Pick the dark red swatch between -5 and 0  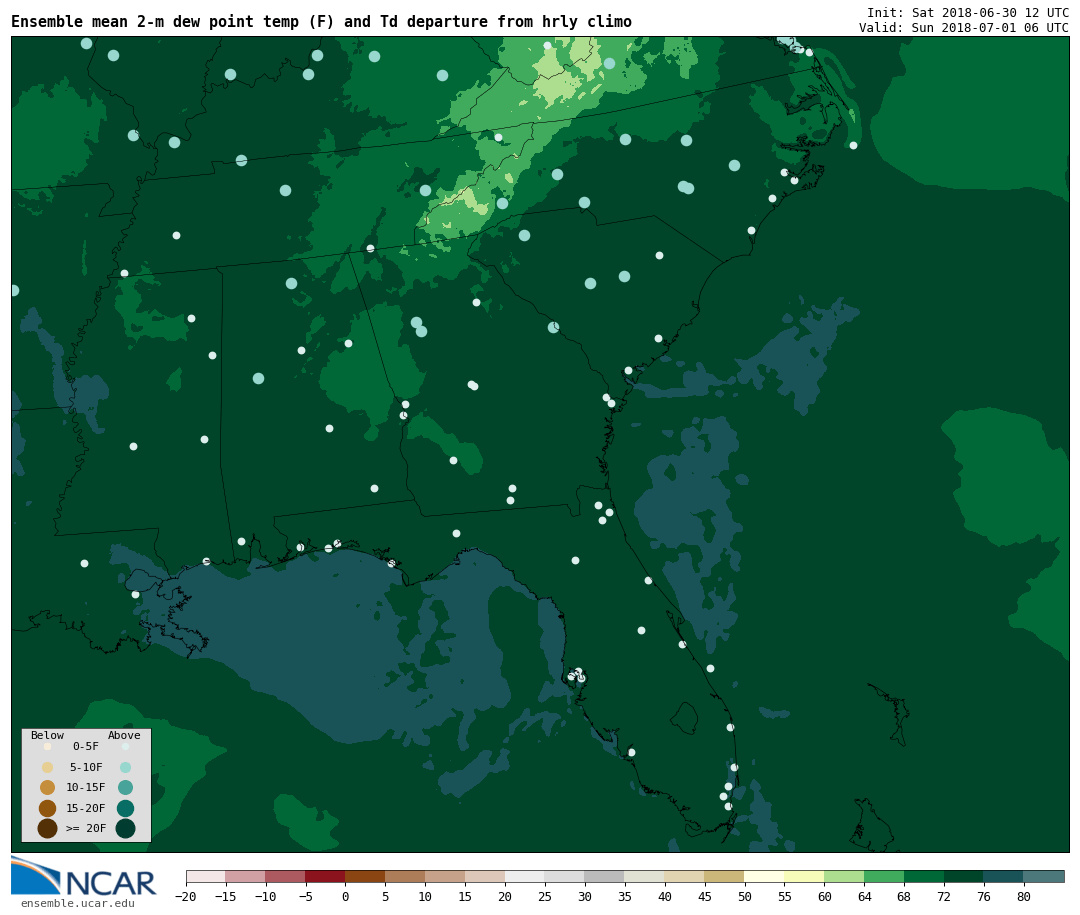[325, 876]
